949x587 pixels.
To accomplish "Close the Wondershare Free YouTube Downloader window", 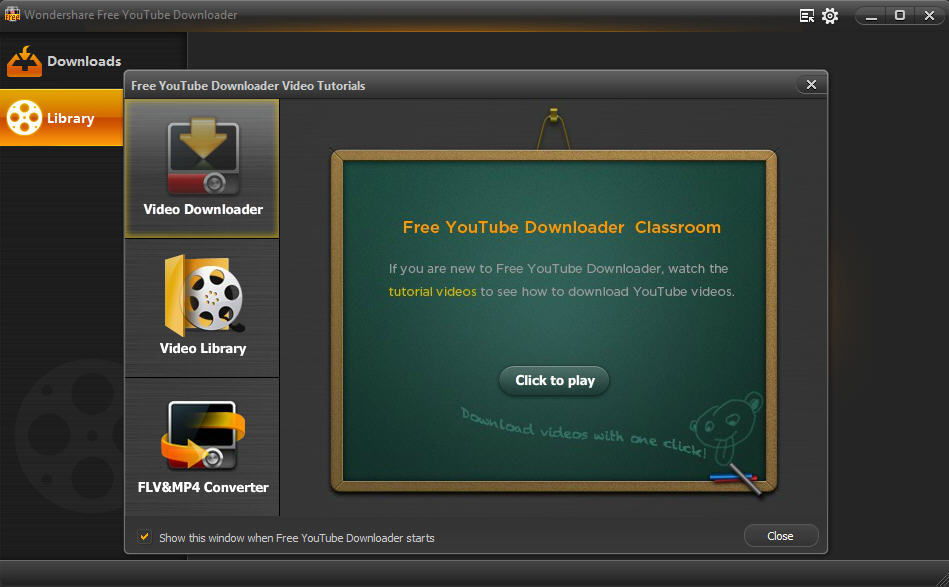I will point(929,16).
